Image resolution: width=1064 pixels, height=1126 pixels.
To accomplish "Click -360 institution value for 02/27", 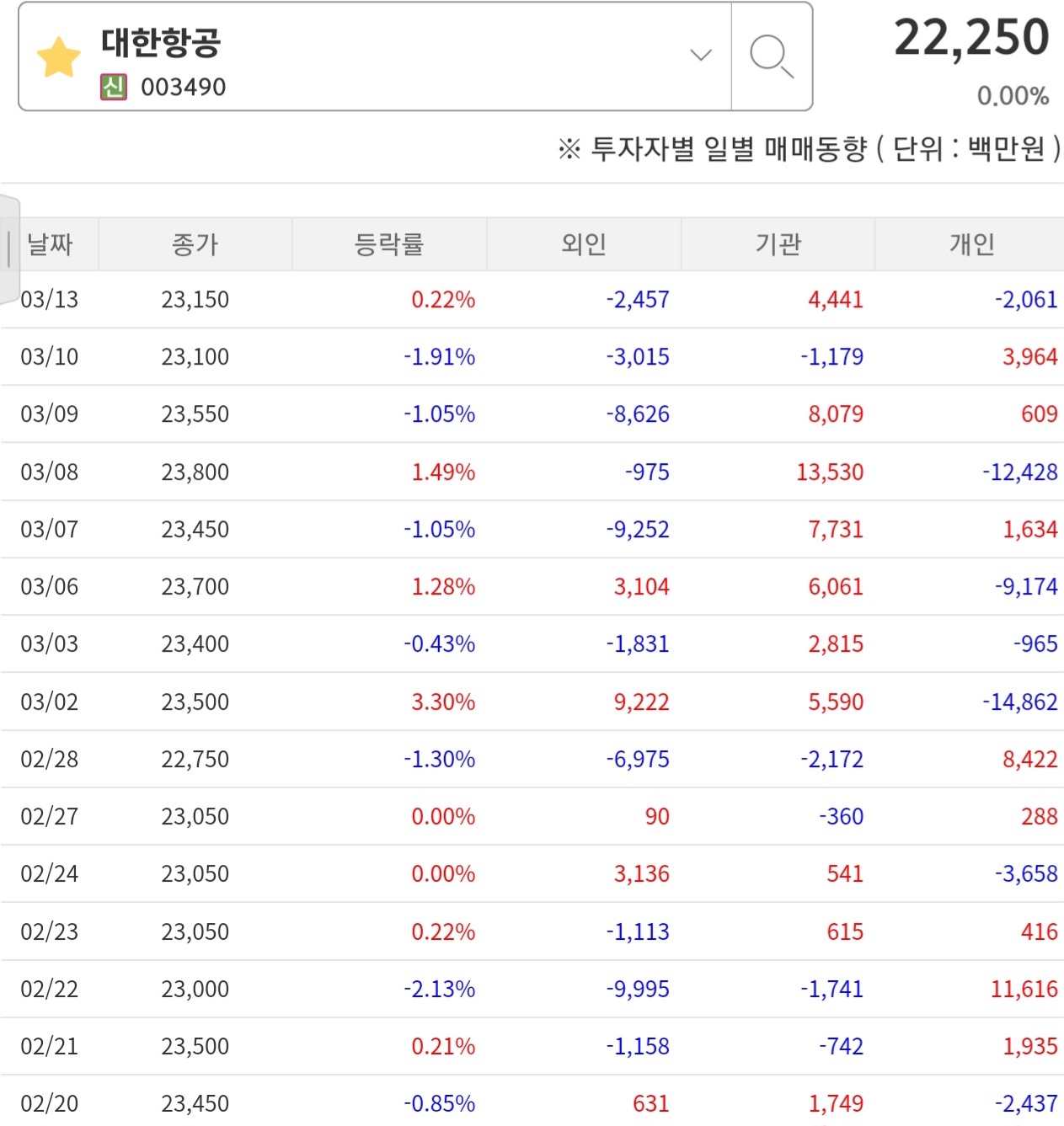I will 841,817.
